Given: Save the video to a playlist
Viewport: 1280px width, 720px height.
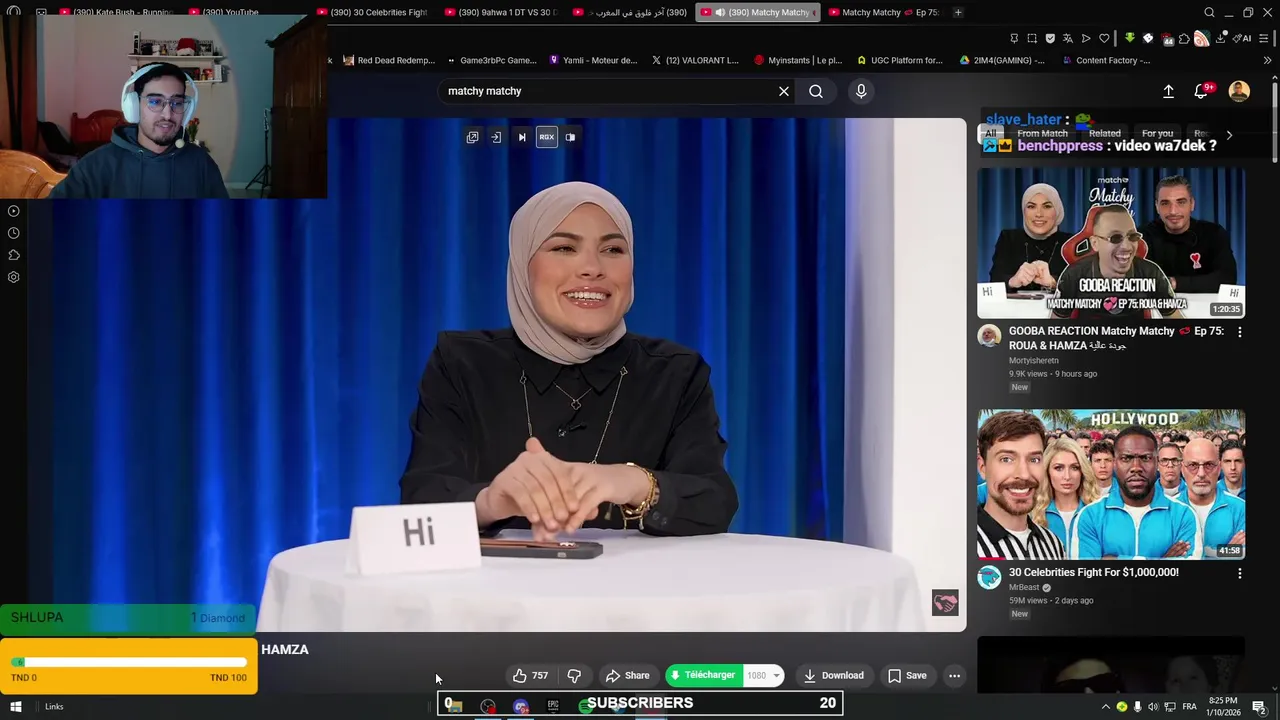Looking at the screenshot, I should pyautogui.click(x=907, y=676).
